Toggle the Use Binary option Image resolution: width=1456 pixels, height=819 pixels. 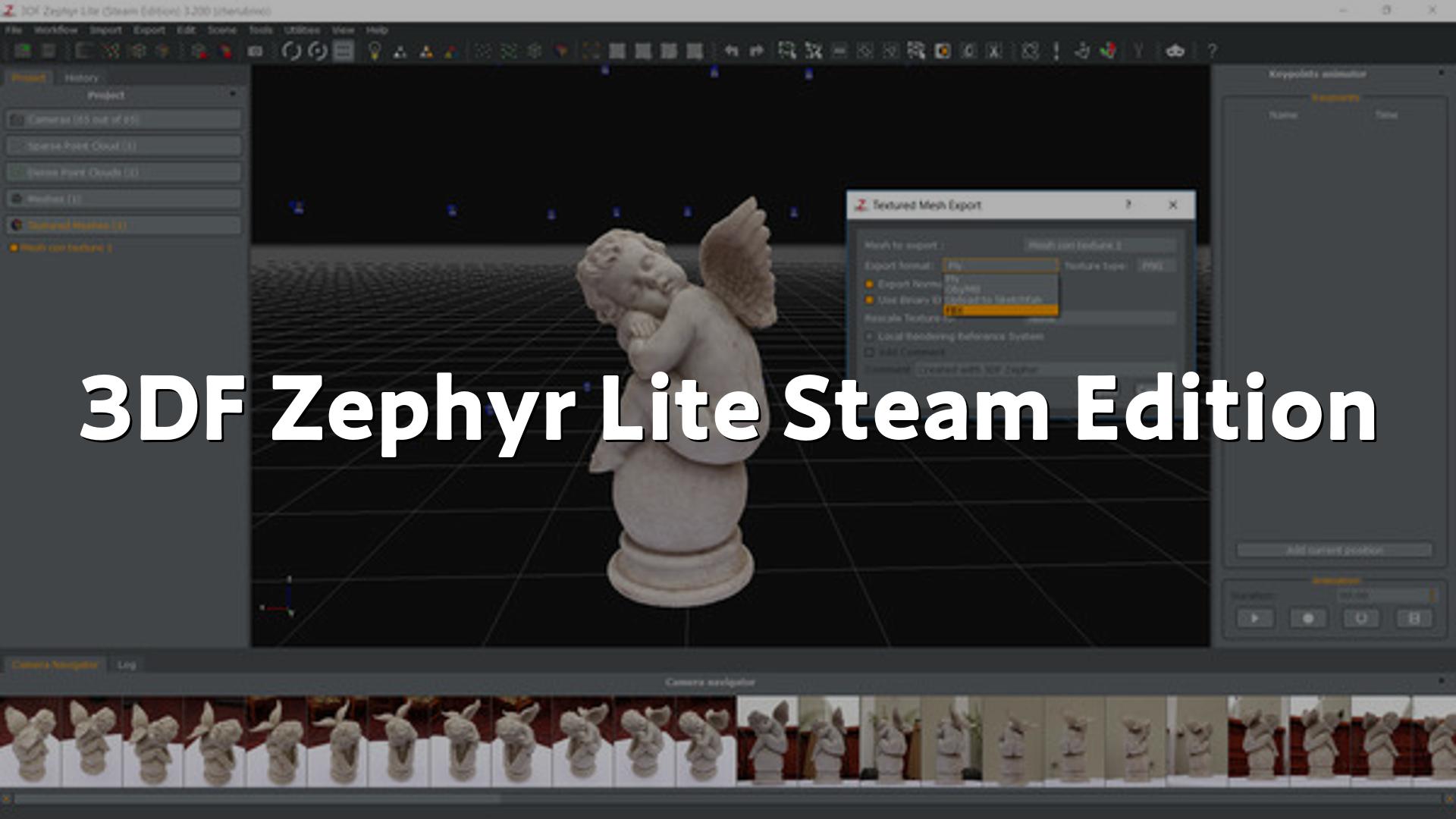pyautogui.click(x=870, y=300)
